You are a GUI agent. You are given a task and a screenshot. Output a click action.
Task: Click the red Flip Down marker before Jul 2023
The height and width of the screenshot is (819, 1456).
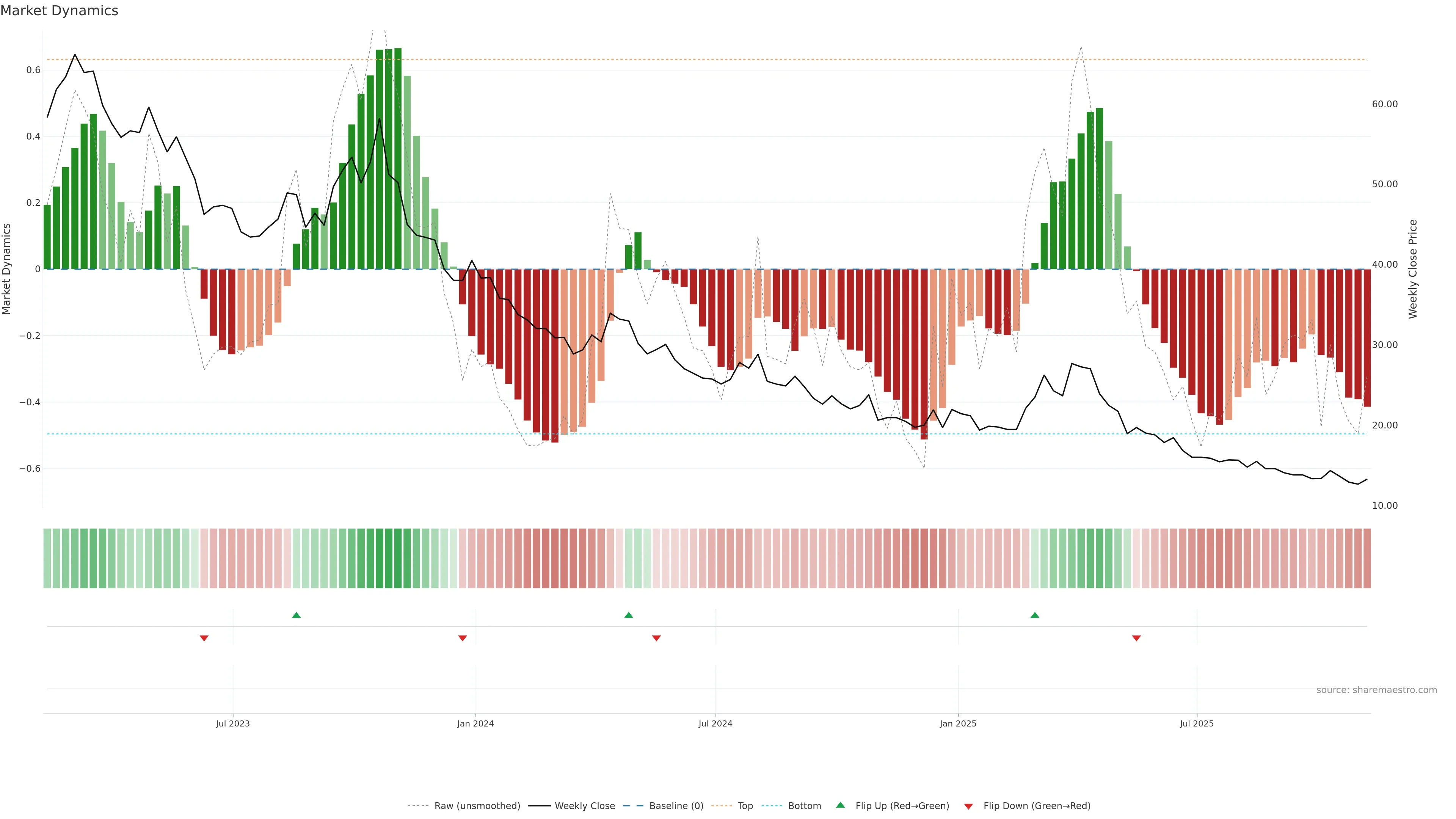click(204, 638)
